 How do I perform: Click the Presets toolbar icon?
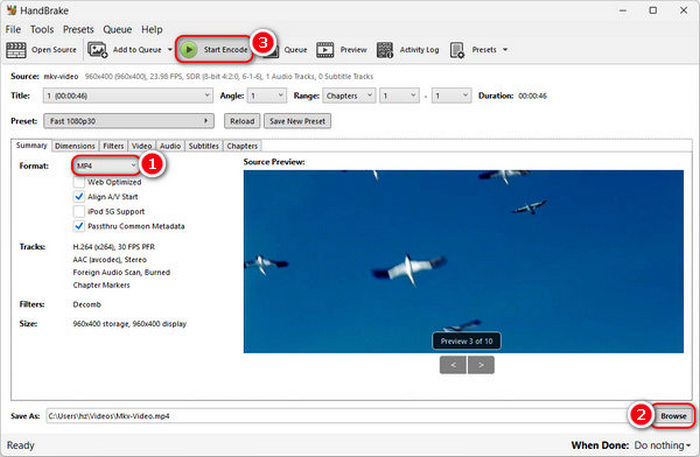pyautogui.click(x=457, y=49)
